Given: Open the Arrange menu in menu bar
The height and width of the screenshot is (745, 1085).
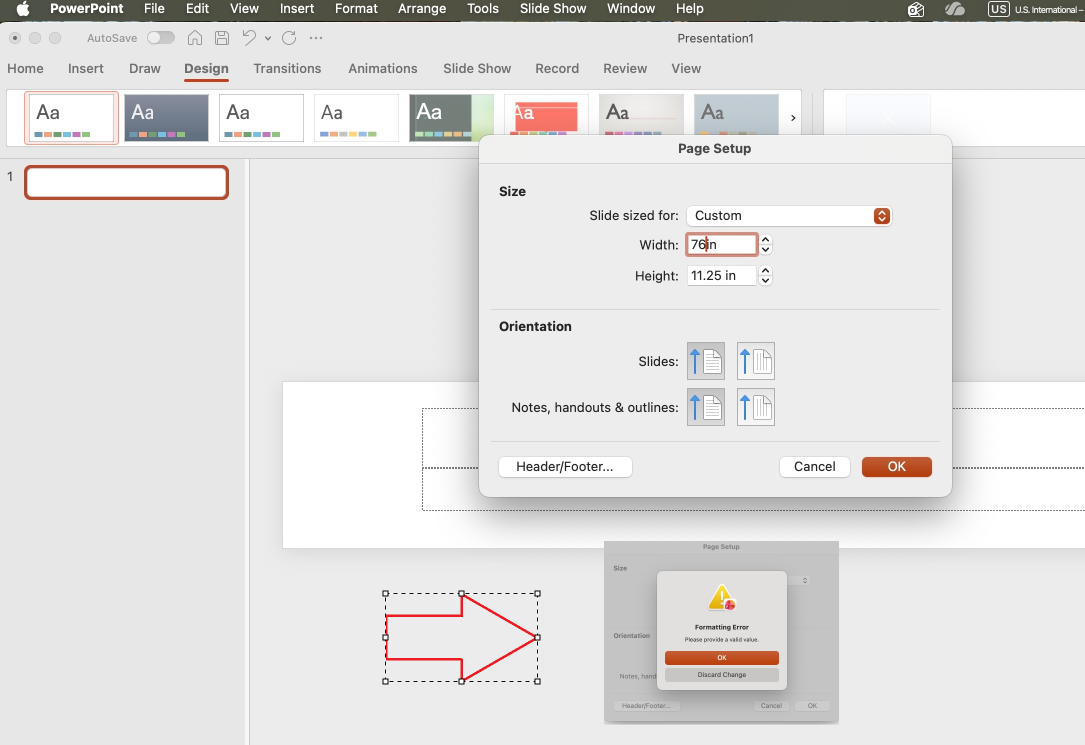Looking at the screenshot, I should [422, 9].
